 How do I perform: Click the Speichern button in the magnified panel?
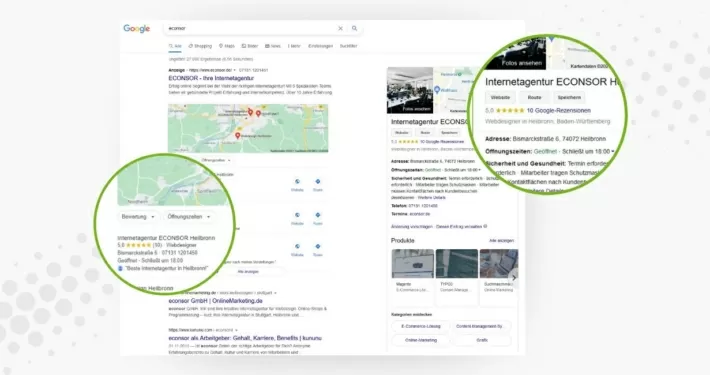(x=569, y=97)
